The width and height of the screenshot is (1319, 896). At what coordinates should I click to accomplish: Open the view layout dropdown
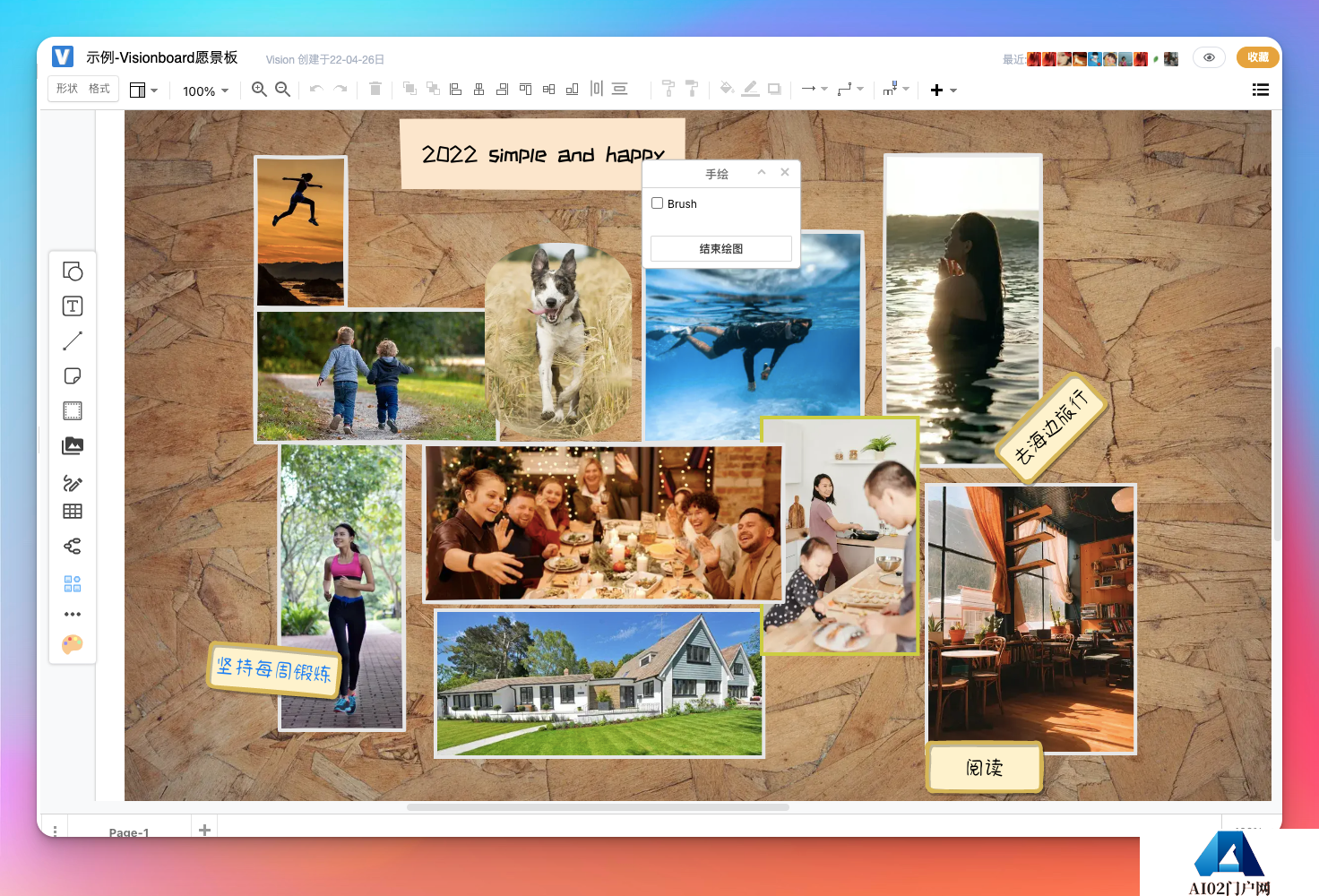click(x=143, y=90)
